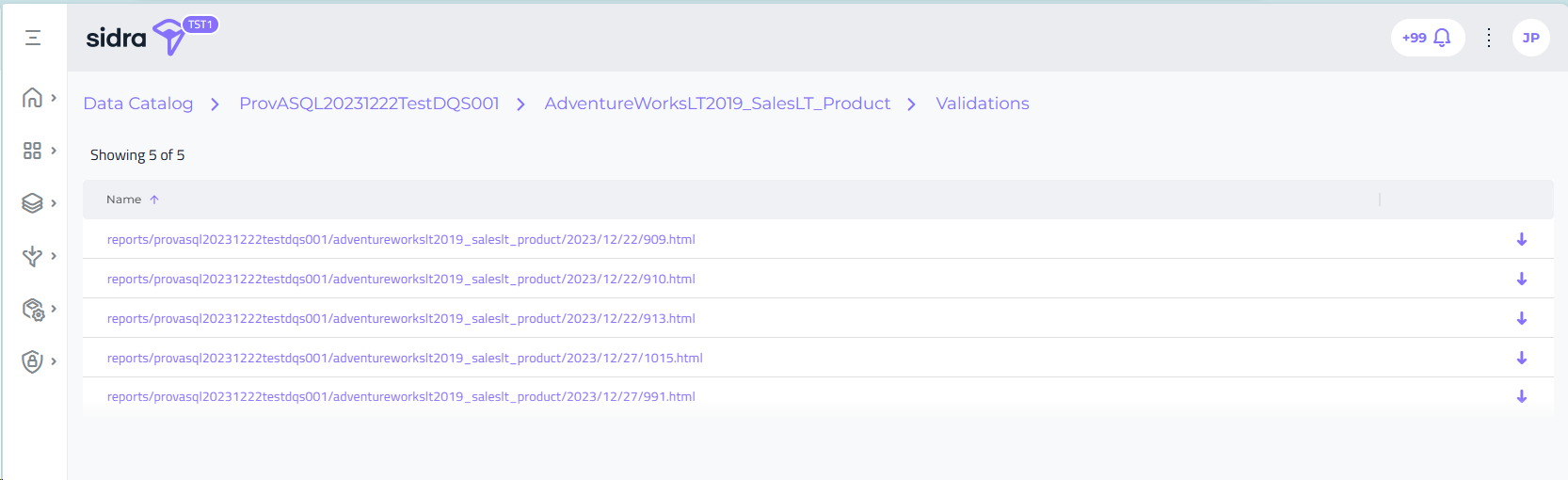
Task: Open the 910.html report link
Action: click(401, 280)
